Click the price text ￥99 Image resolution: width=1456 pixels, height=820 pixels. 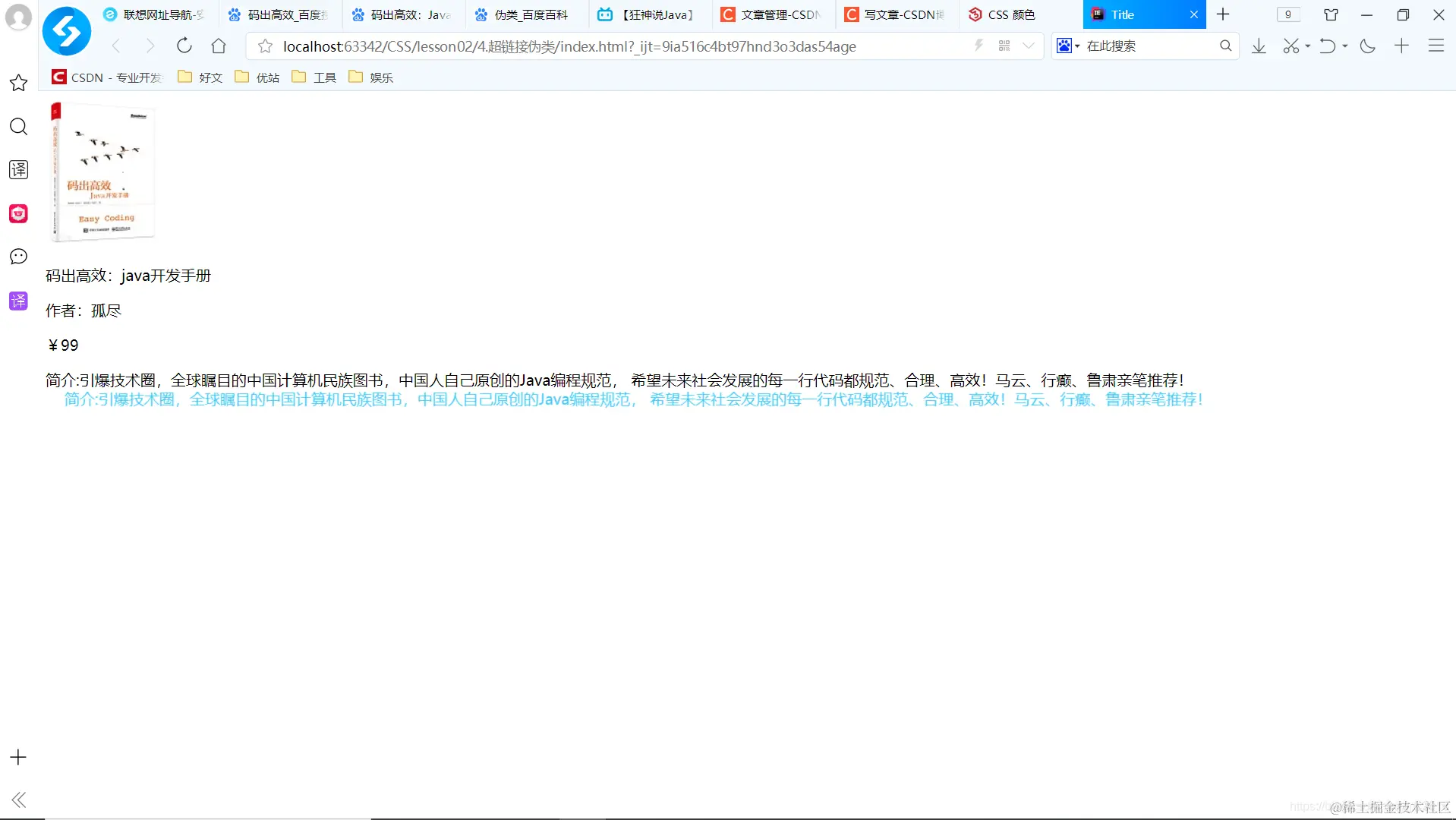click(63, 345)
